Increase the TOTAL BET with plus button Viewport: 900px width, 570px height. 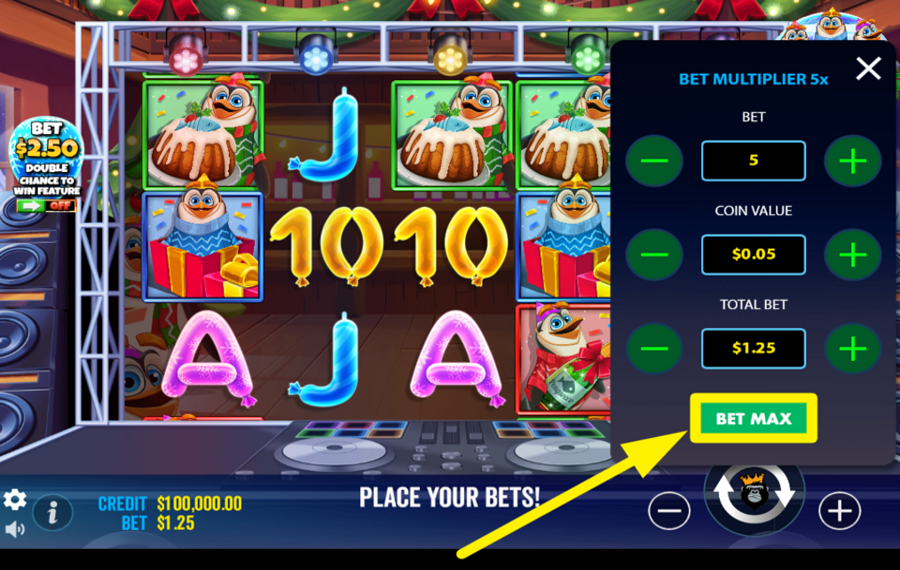(x=853, y=348)
